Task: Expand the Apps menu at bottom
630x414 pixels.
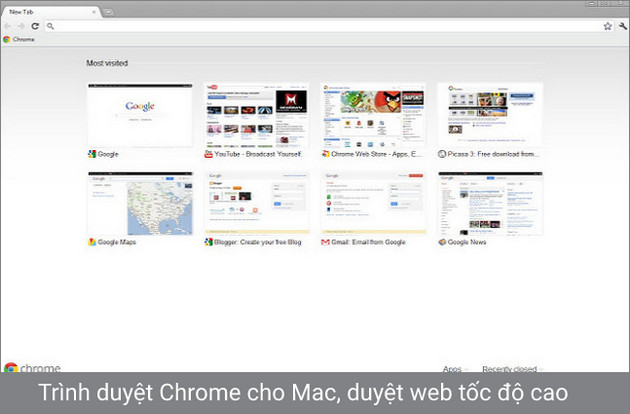Action: tap(455, 369)
